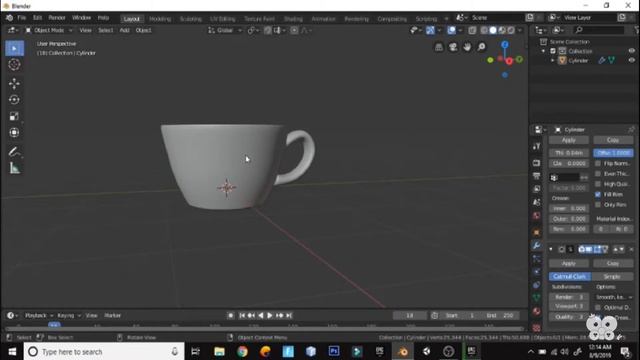This screenshot has height=360, width=640.
Task: Open the Active Tool properties tab
Action: click(x=537, y=147)
